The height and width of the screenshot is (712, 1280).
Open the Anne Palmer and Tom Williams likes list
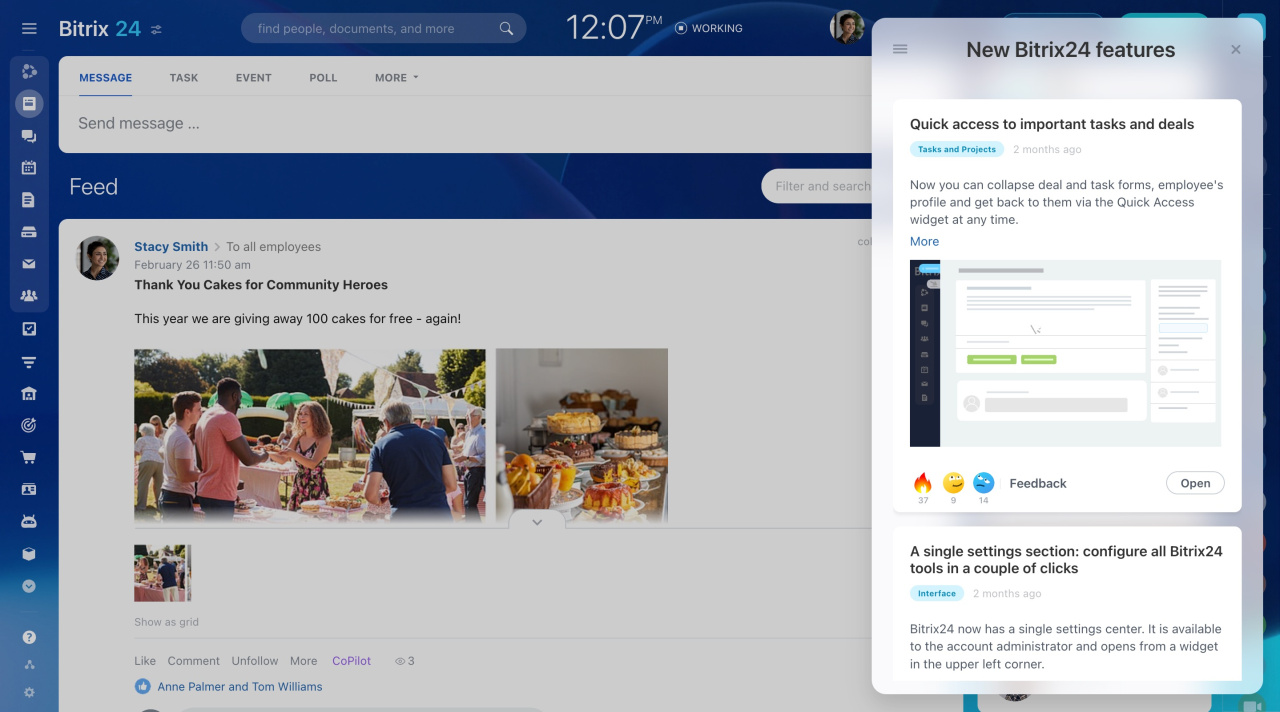(240, 687)
